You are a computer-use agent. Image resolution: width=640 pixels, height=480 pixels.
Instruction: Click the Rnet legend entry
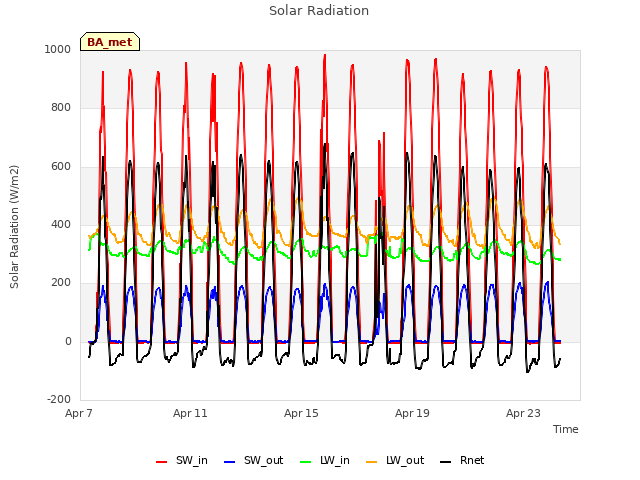pyautogui.click(x=462, y=460)
